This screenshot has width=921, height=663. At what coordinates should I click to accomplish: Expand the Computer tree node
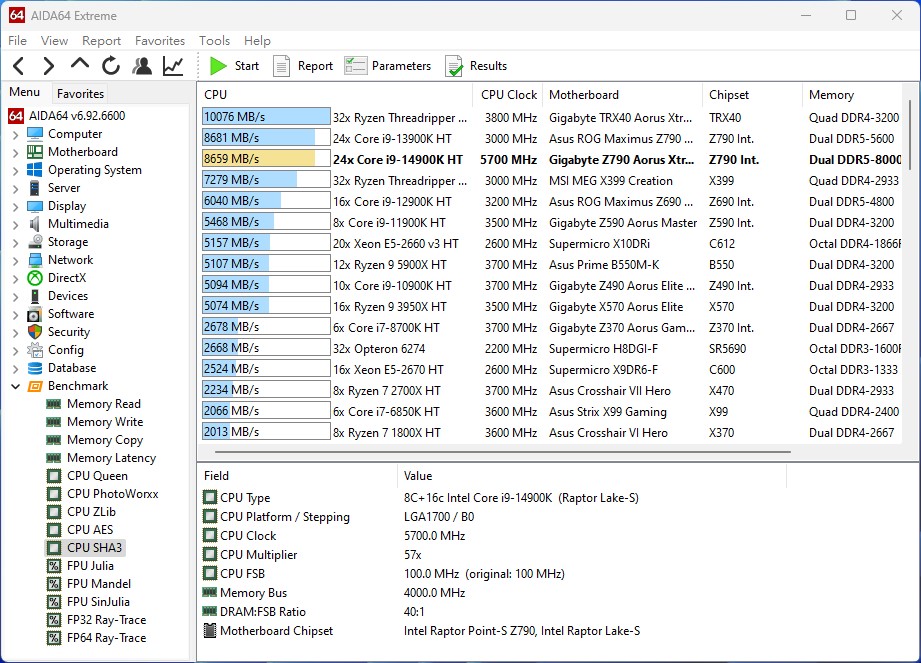pyautogui.click(x=15, y=134)
